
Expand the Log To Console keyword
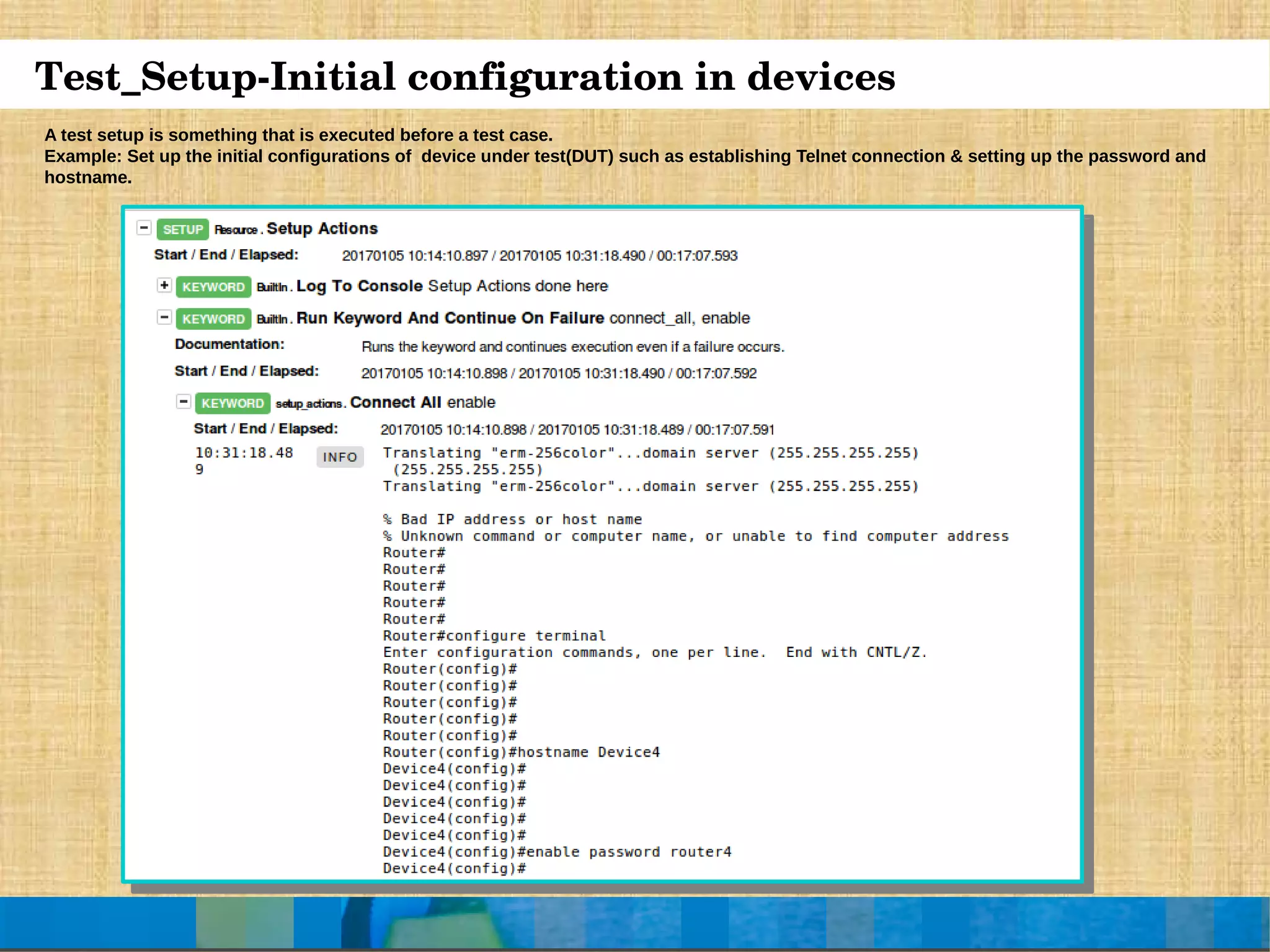pyautogui.click(x=164, y=285)
